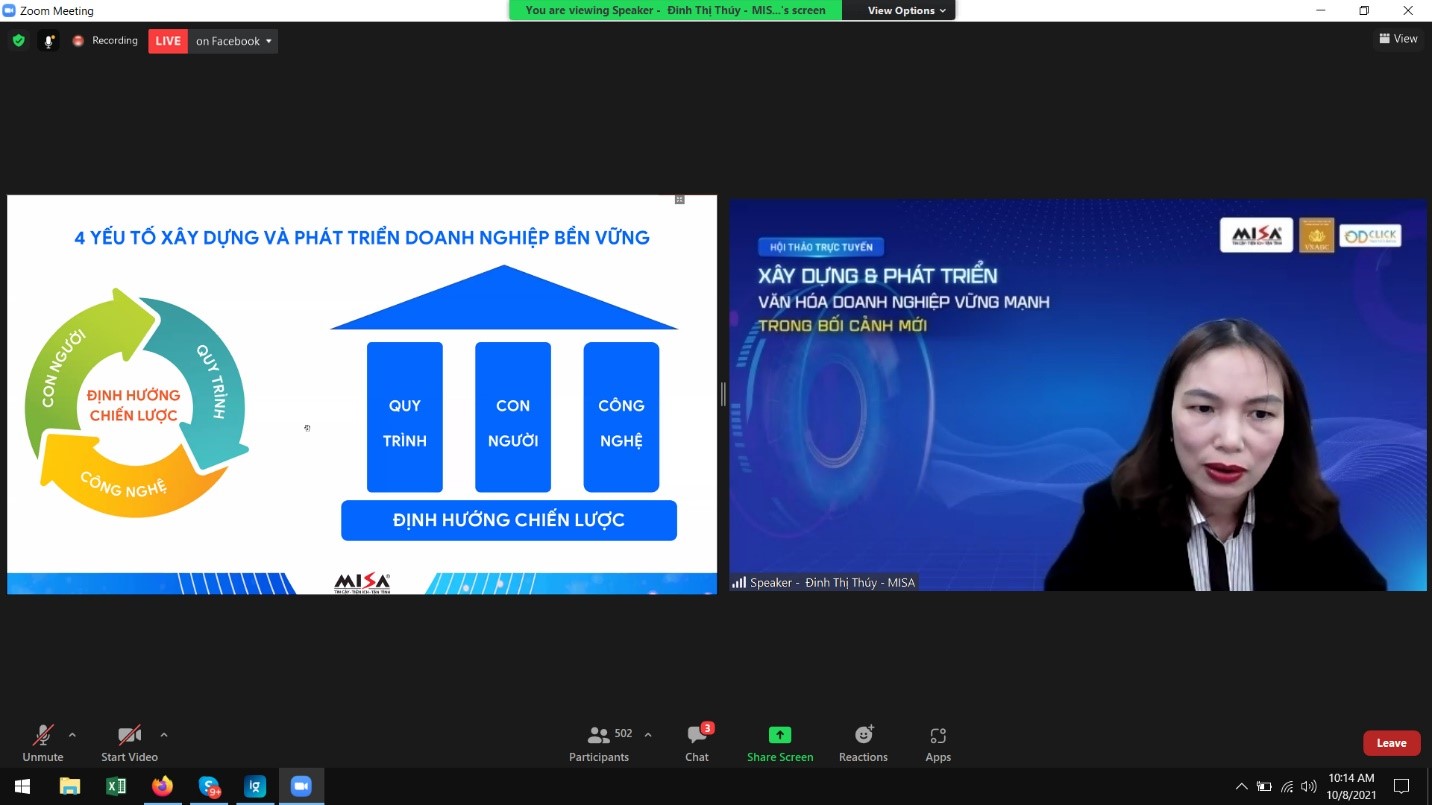Open the Chat panel

click(x=697, y=743)
